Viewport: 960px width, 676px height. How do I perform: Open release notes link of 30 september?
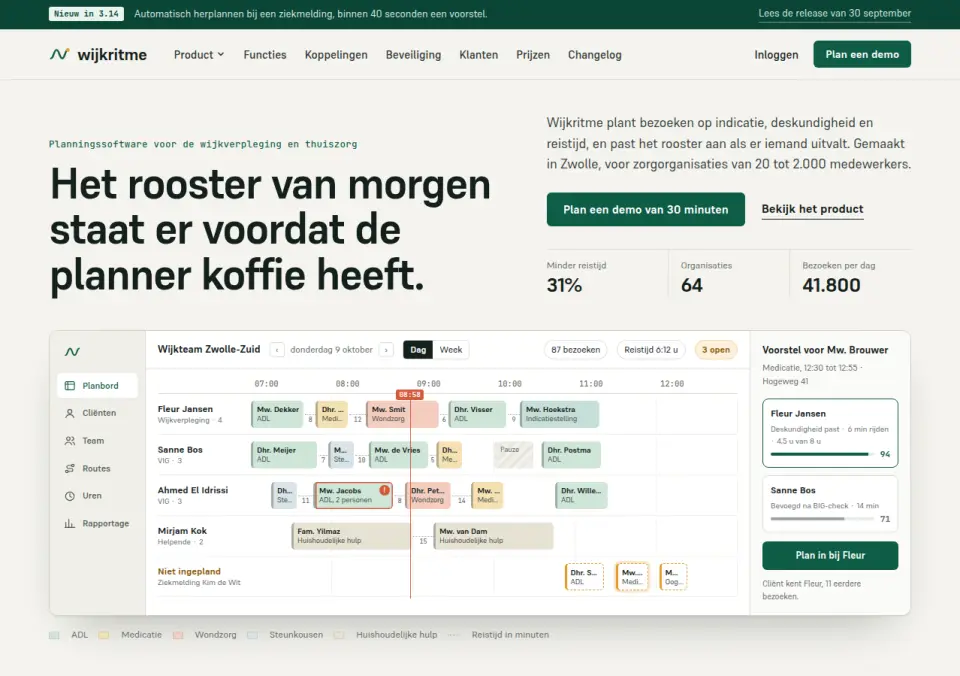tap(834, 13)
